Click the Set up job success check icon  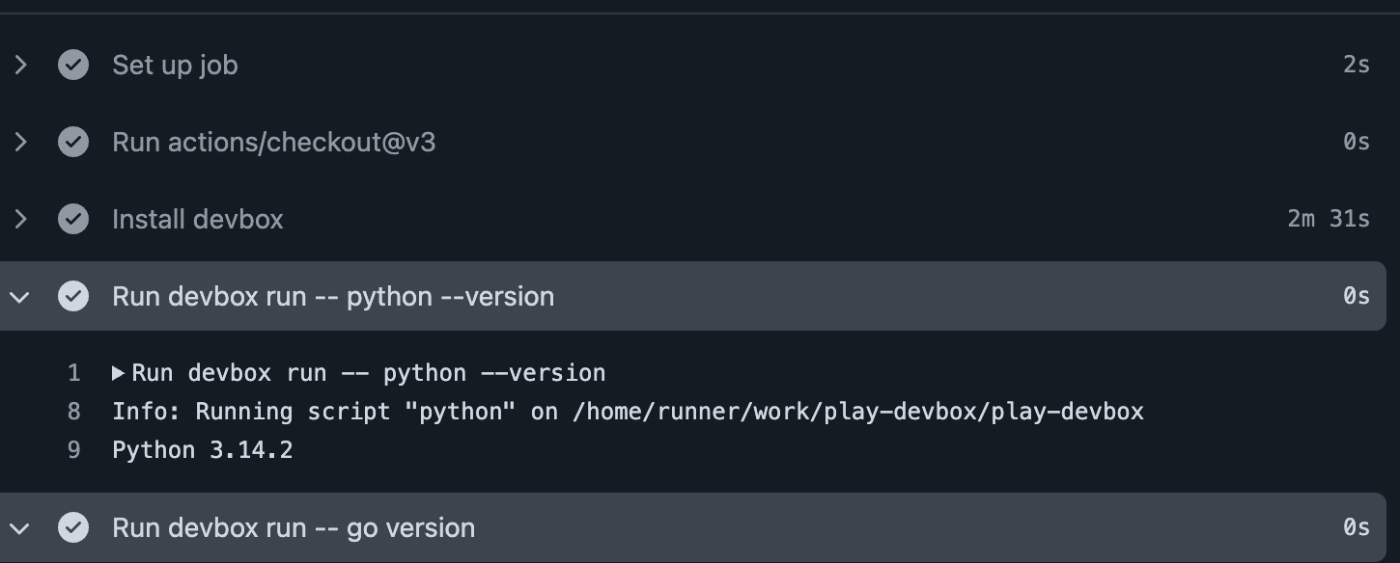click(73, 65)
